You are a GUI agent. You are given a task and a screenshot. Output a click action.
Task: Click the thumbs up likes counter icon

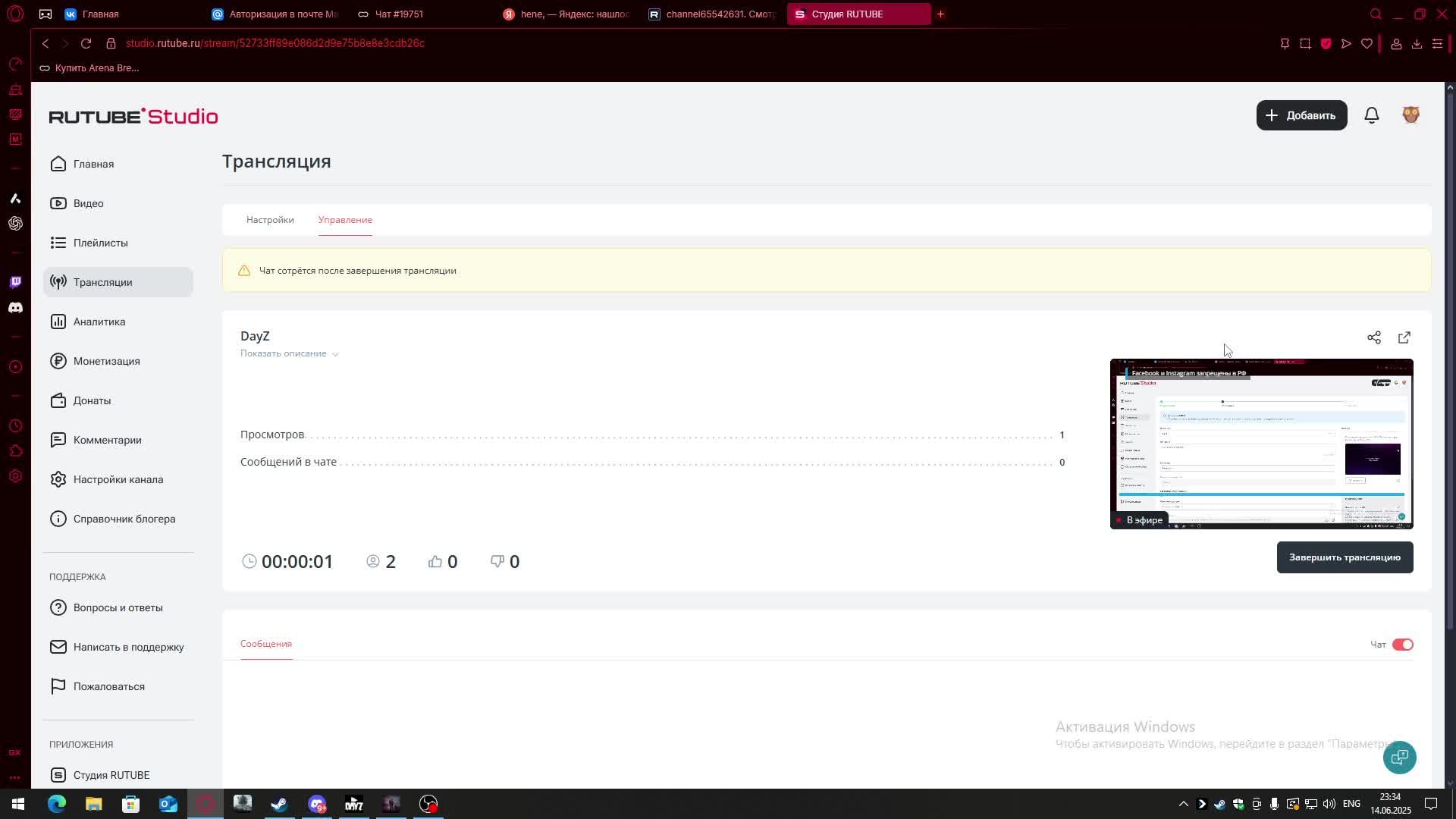[x=435, y=561]
